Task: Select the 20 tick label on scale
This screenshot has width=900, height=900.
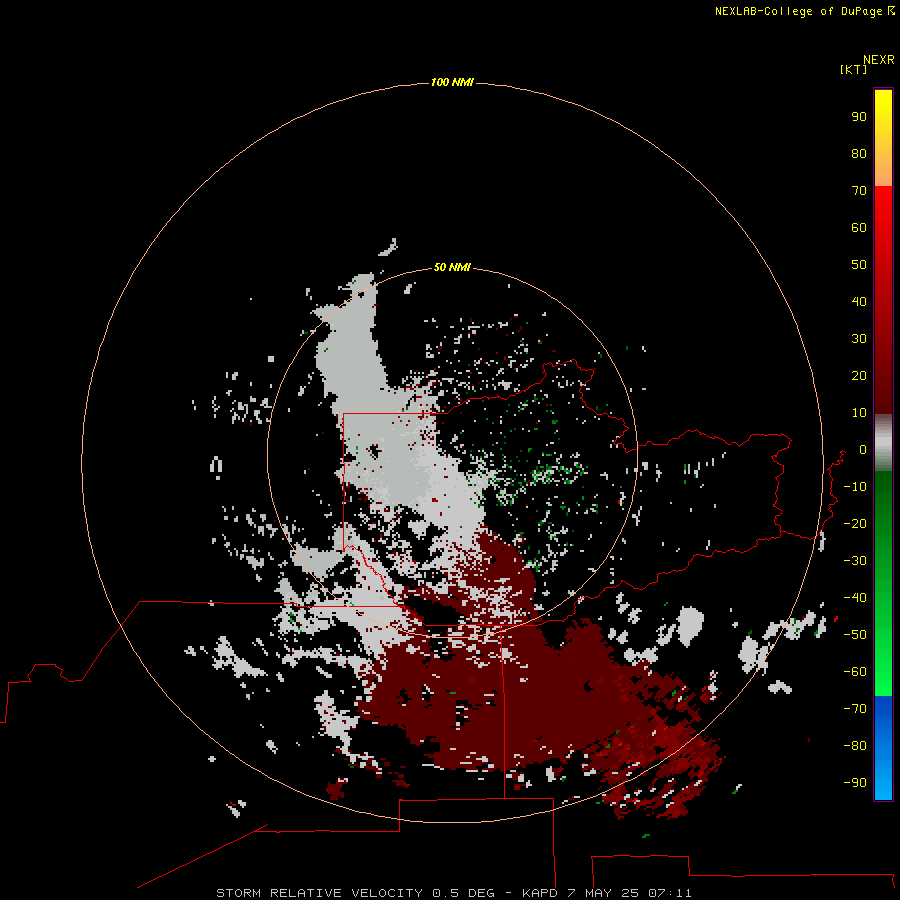Action: pyautogui.click(x=859, y=376)
